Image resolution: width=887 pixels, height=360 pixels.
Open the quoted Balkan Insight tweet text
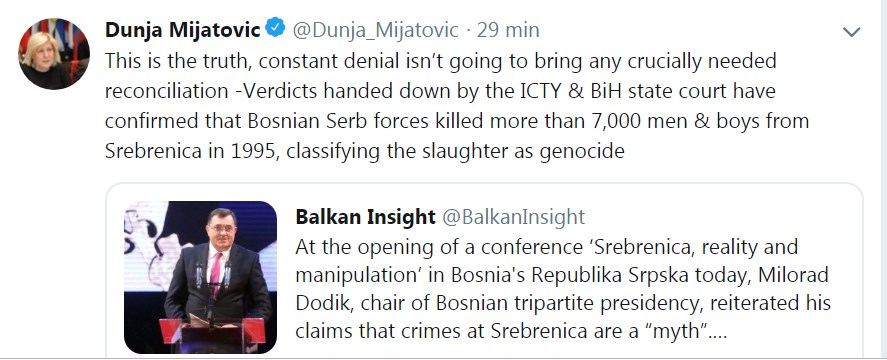[x=563, y=290]
